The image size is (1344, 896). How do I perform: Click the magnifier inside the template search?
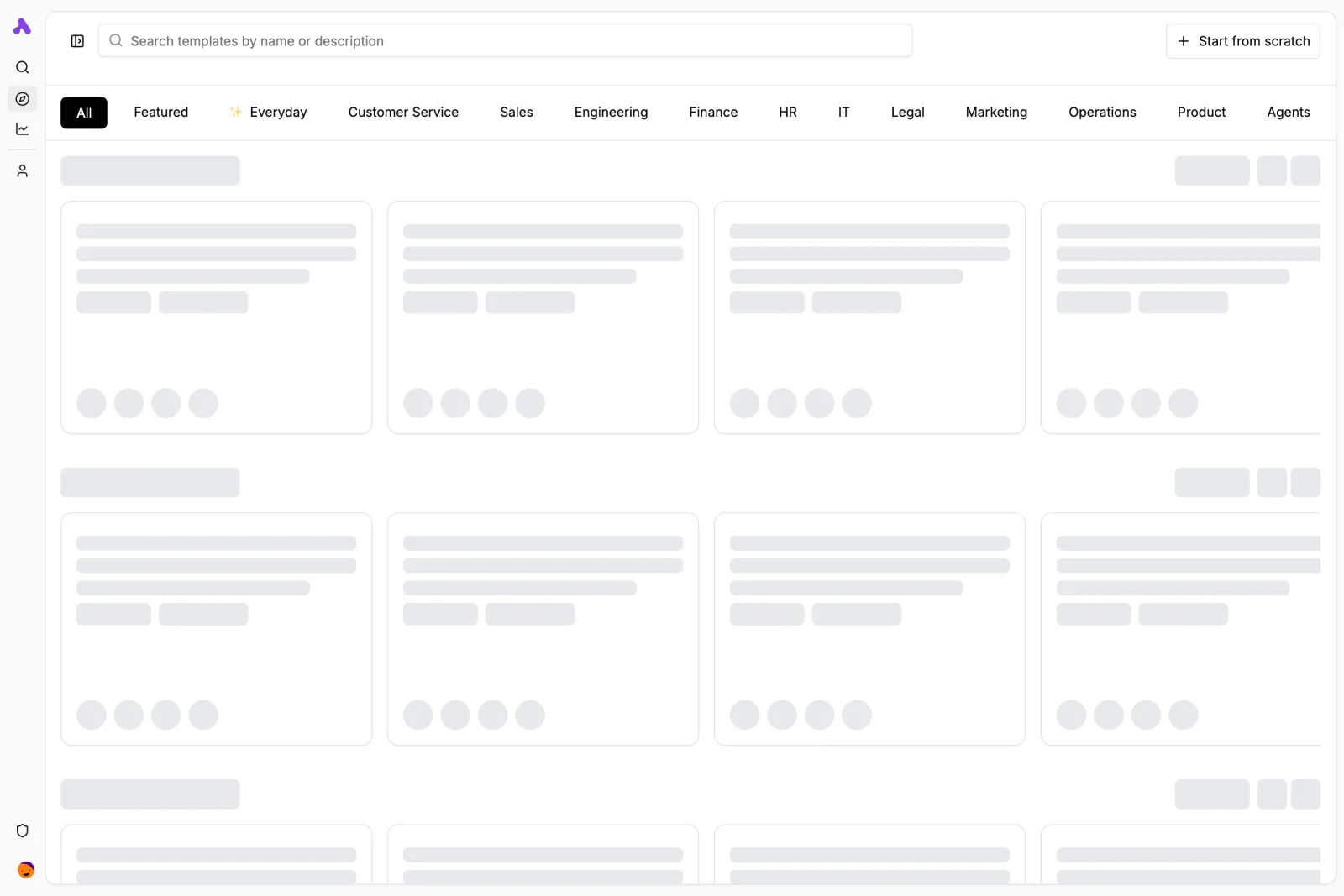tap(116, 40)
